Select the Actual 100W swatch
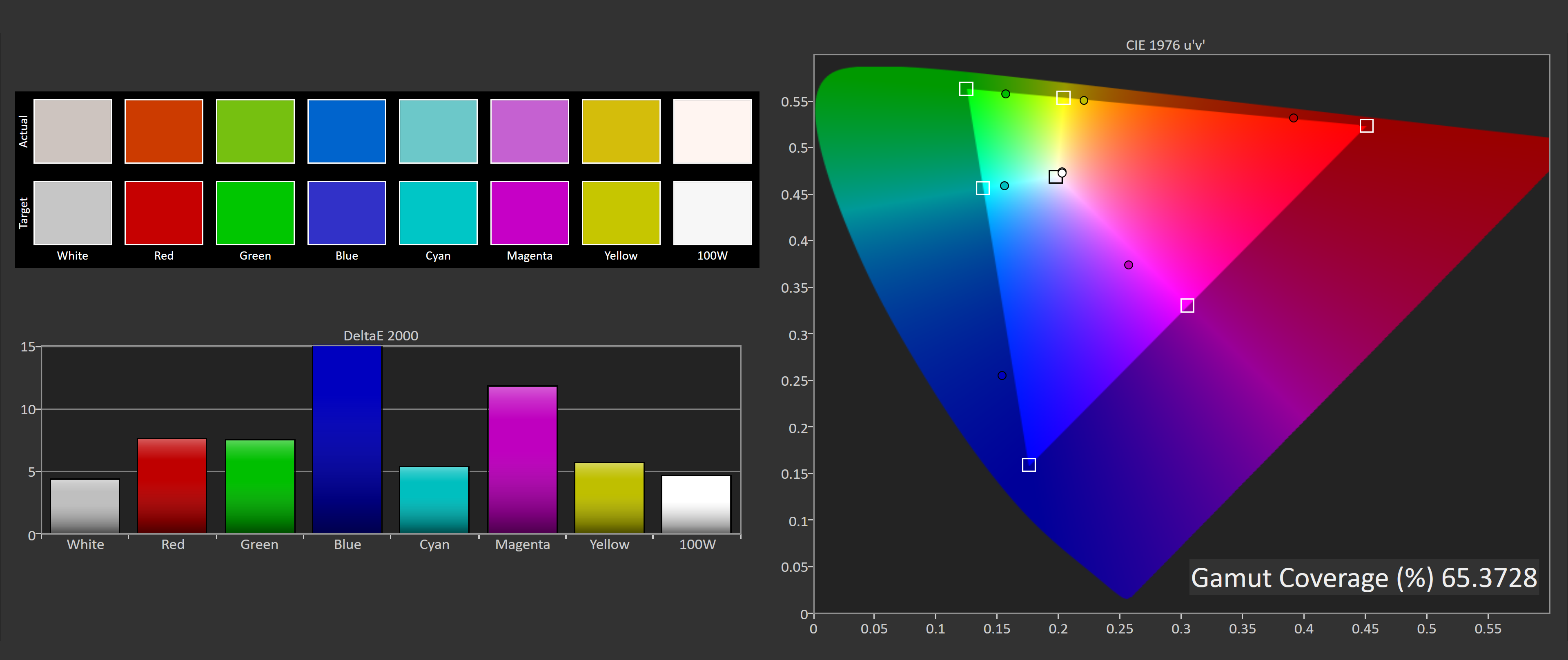The image size is (1568, 660). [712, 131]
